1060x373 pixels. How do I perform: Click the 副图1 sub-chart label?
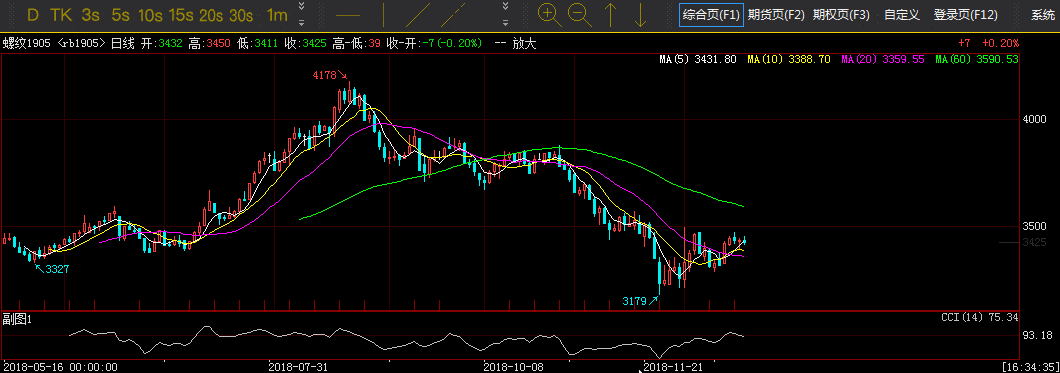coord(17,318)
